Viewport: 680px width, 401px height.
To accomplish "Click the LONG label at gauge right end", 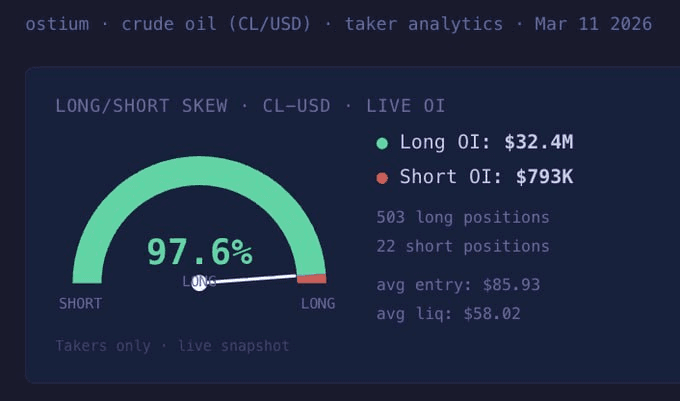I will pos(318,303).
